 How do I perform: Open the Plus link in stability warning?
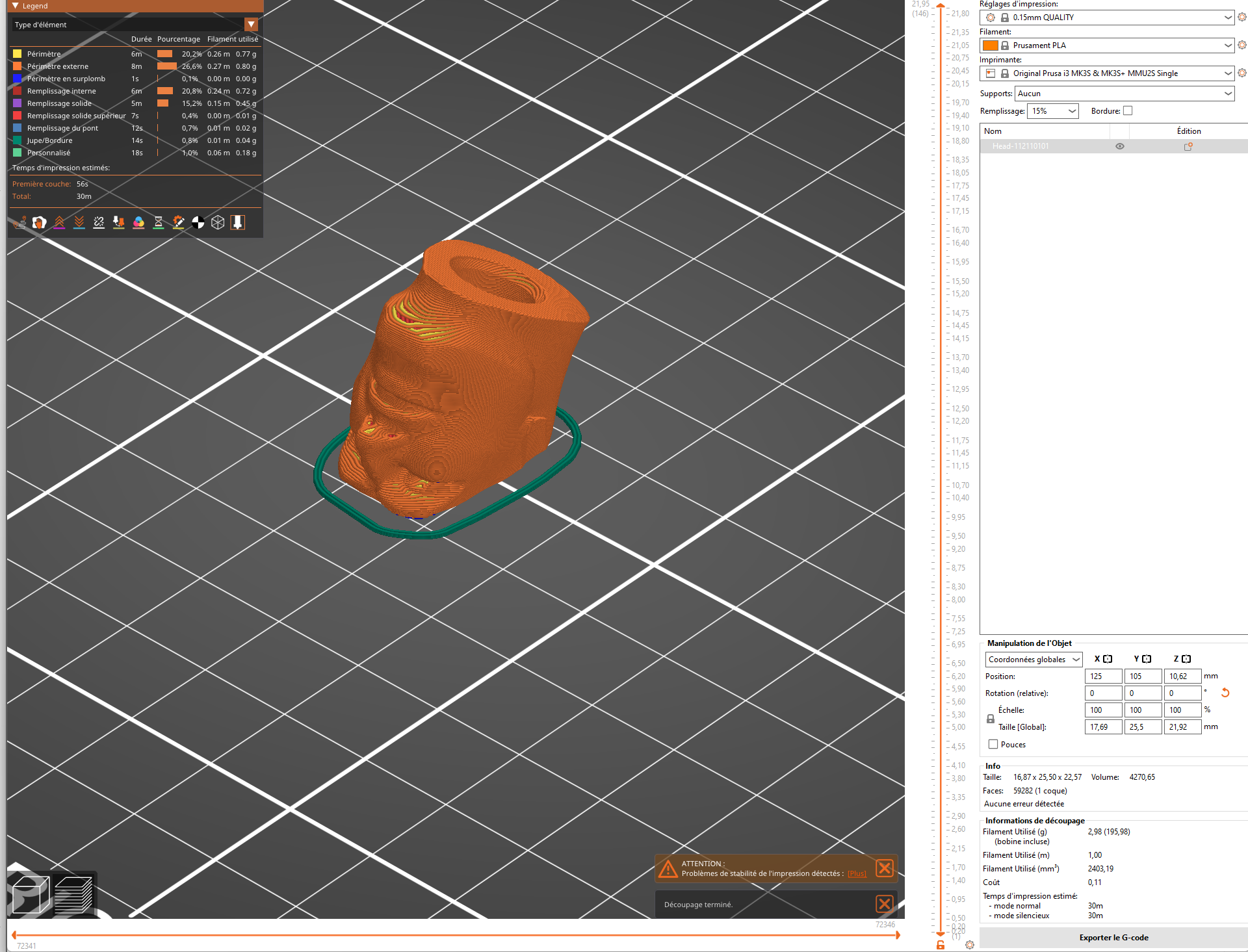point(857,874)
